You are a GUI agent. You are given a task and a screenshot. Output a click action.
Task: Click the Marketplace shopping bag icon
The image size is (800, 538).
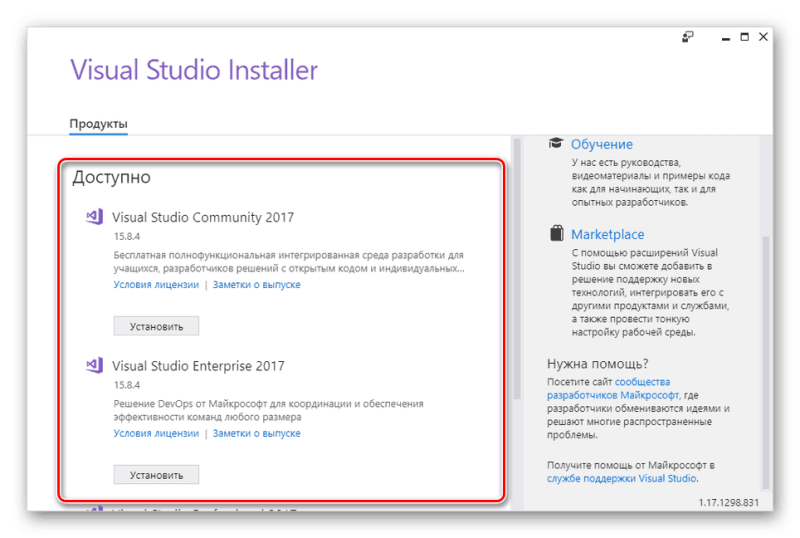click(x=556, y=233)
